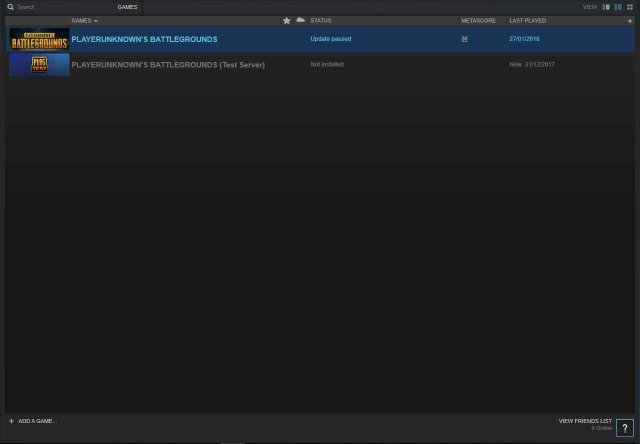
Task: Switch to list view mode
Action: click(x=617, y=7)
